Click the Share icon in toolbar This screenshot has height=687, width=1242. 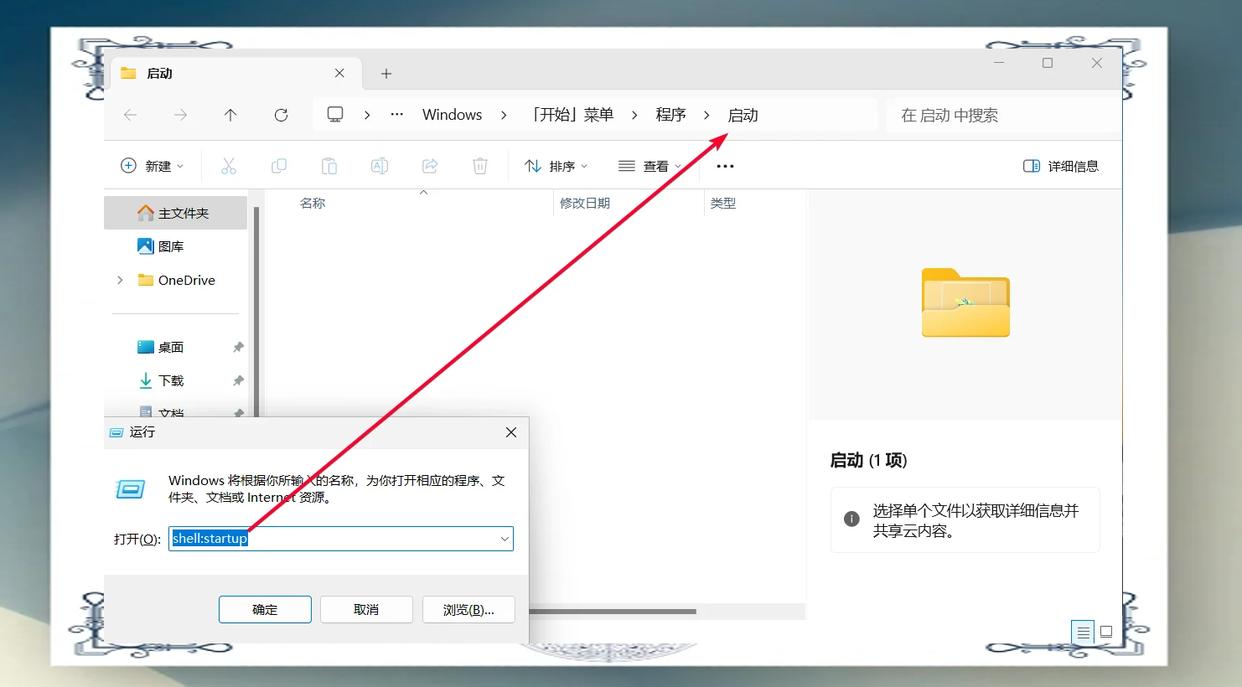click(430, 166)
